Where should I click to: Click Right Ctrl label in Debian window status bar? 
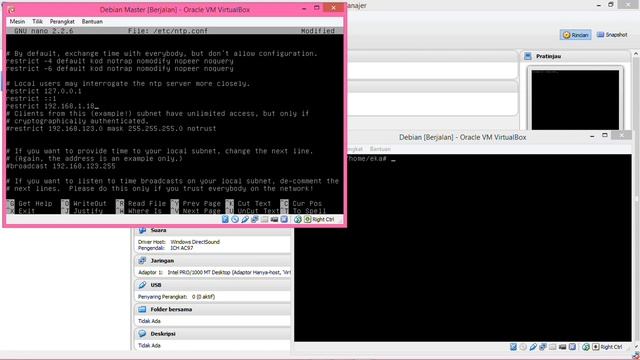pyautogui.click(x=611, y=347)
